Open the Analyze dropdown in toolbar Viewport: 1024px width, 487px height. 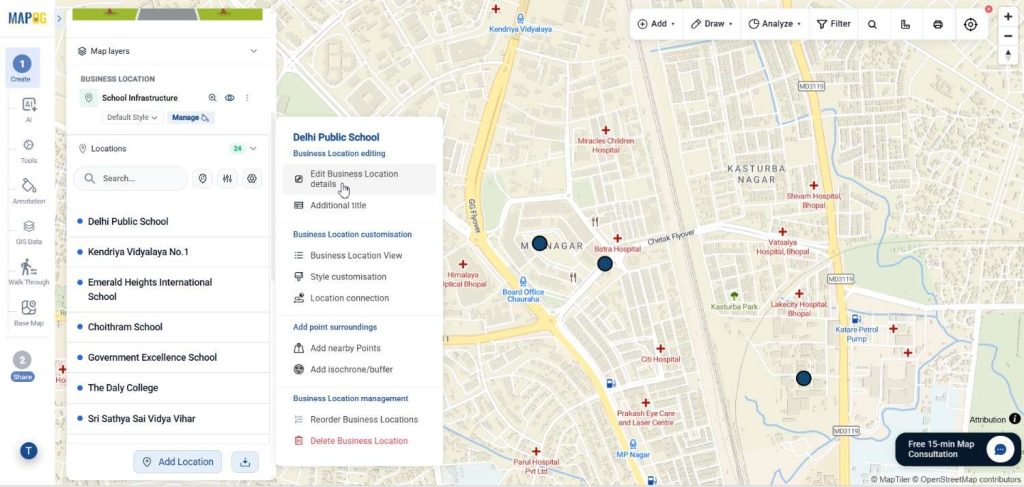click(x=775, y=24)
